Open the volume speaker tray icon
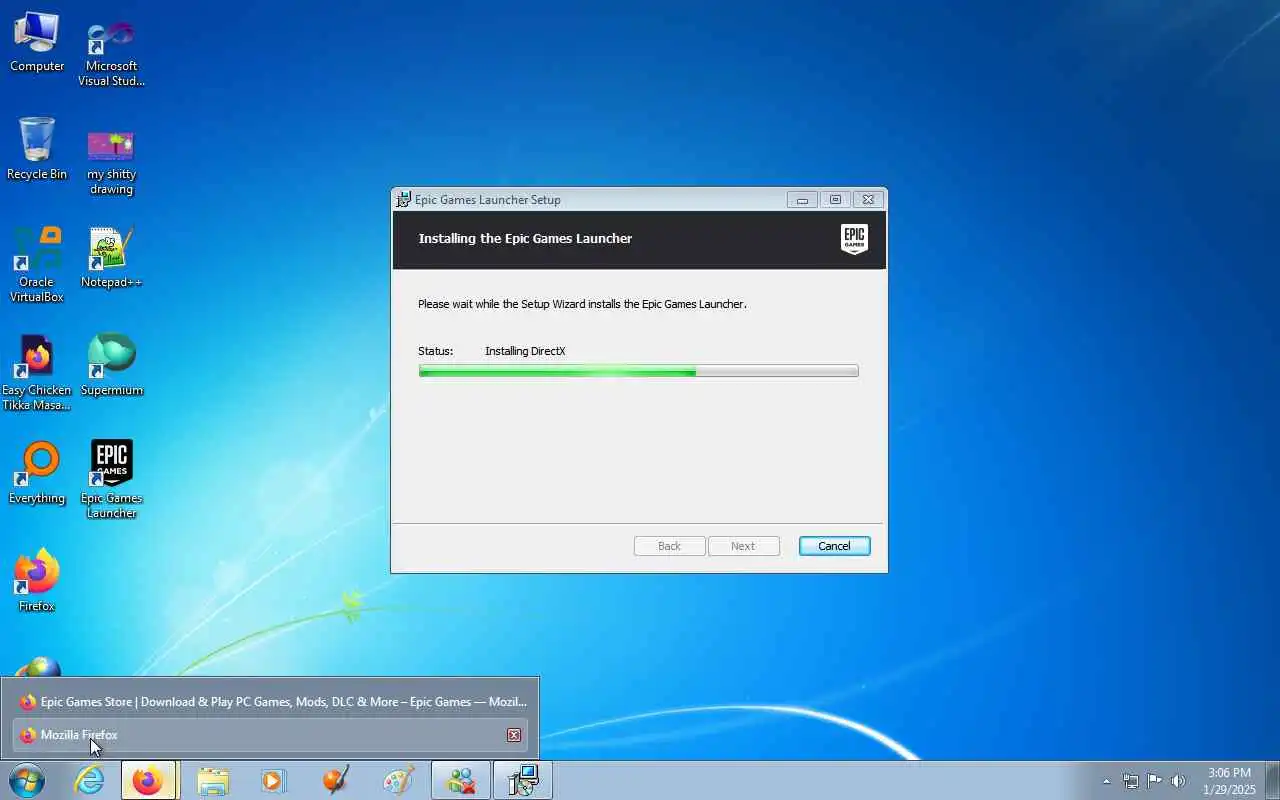The image size is (1280, 800). (x=1178, y=781)
